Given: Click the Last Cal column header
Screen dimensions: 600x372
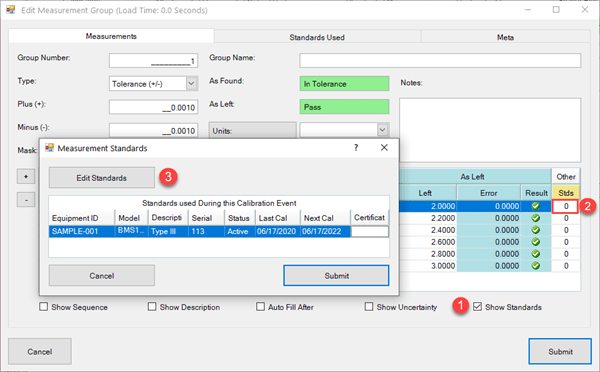Looking at the screenshot, I should pyautogui.click(x=278, y=218).
